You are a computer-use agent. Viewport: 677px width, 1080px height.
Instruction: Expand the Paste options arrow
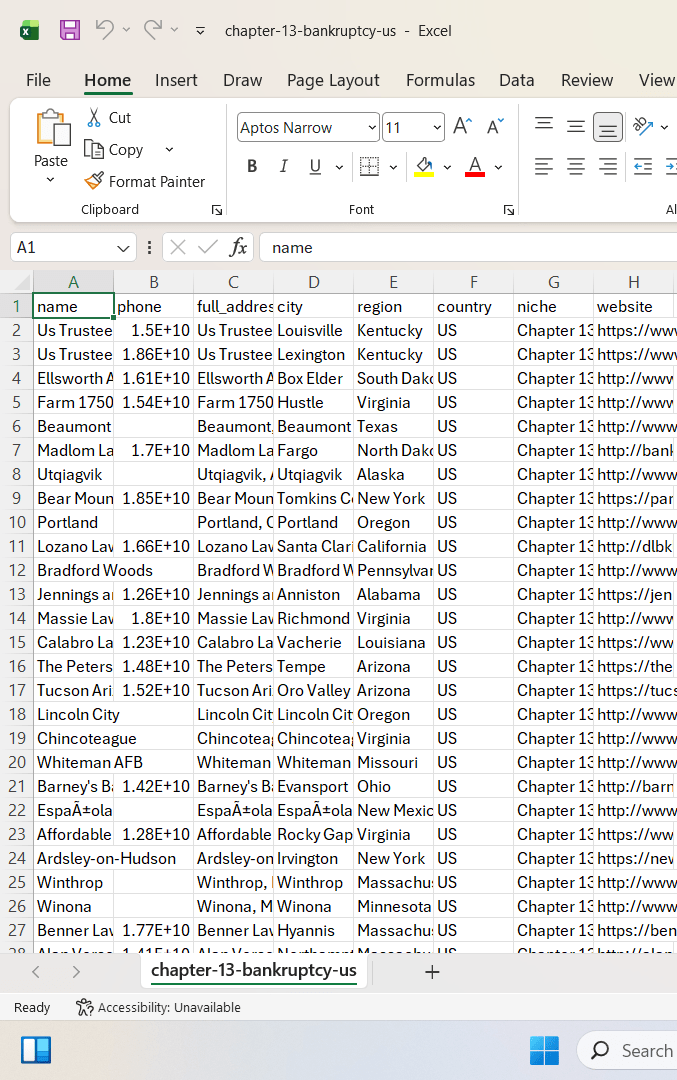[x=50, y=180]
